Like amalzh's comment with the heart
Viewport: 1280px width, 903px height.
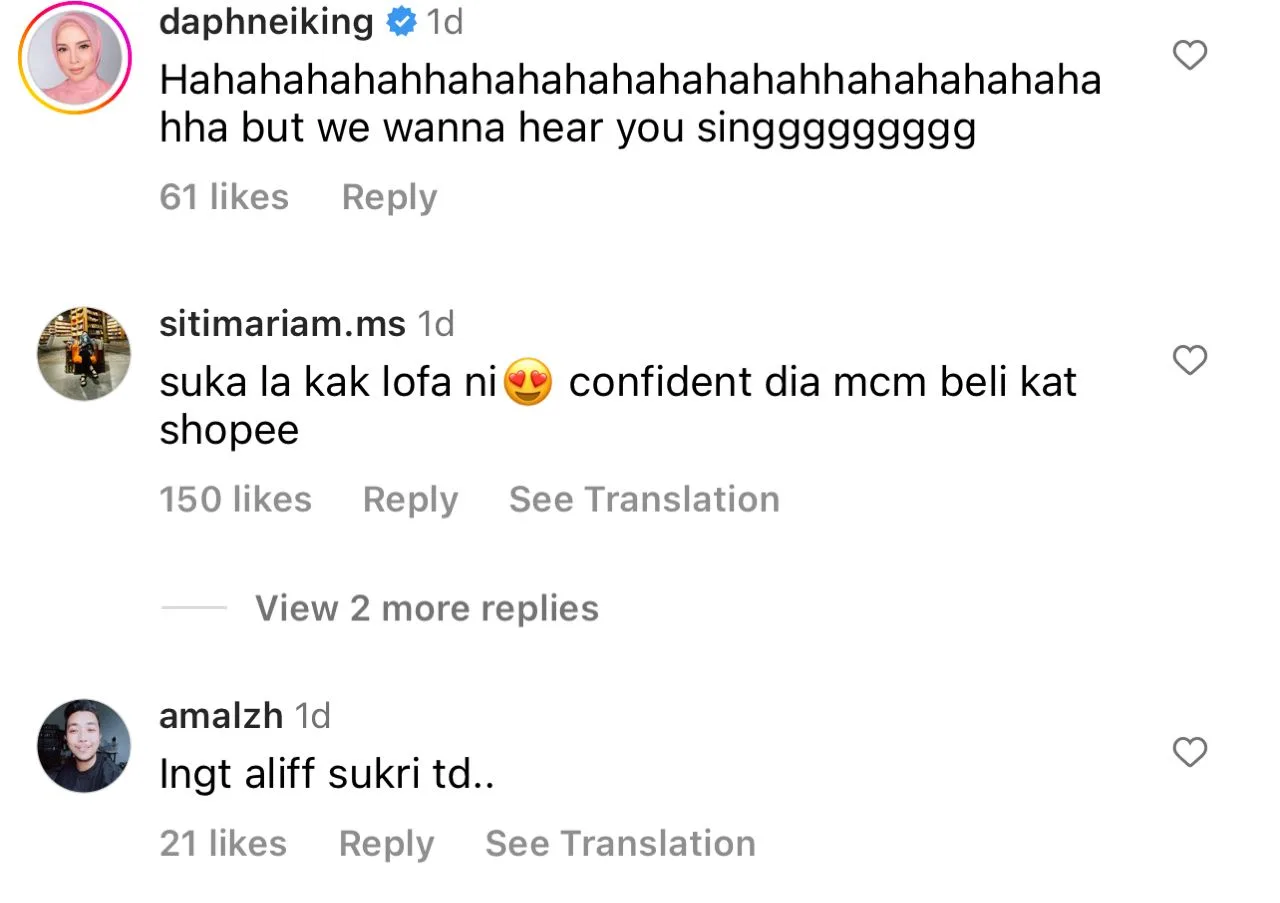(1189, 752)
